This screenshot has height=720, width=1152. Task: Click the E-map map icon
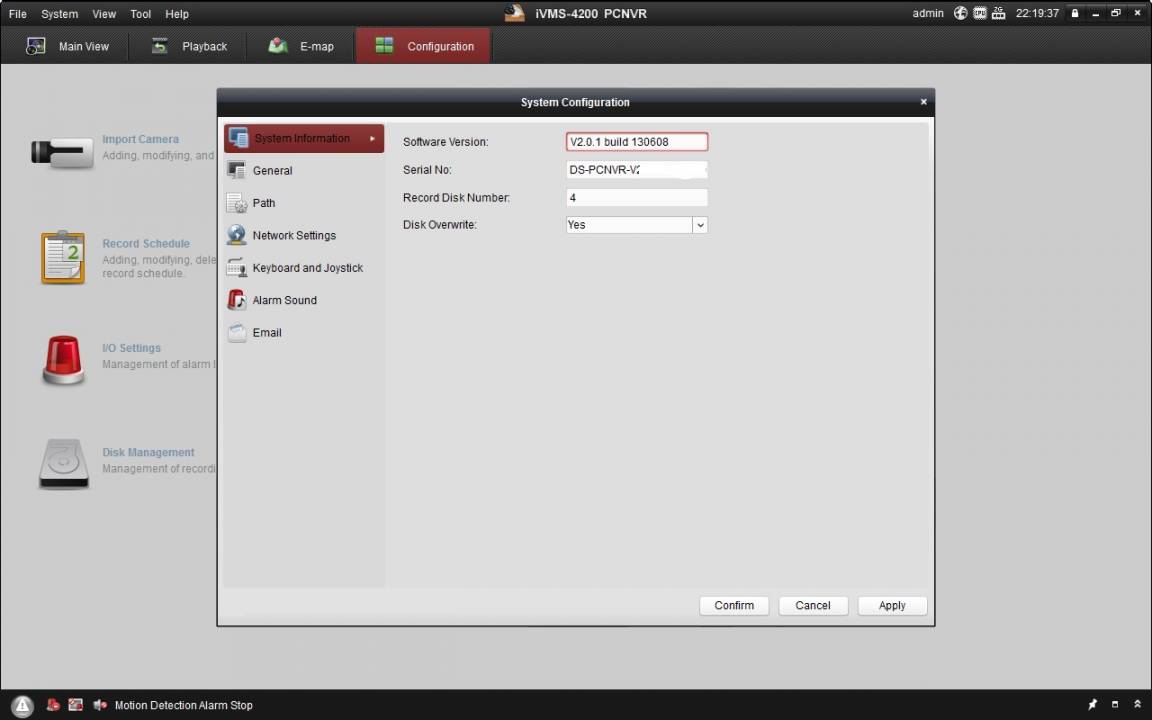pyautogui.click(x=278, y=46)
